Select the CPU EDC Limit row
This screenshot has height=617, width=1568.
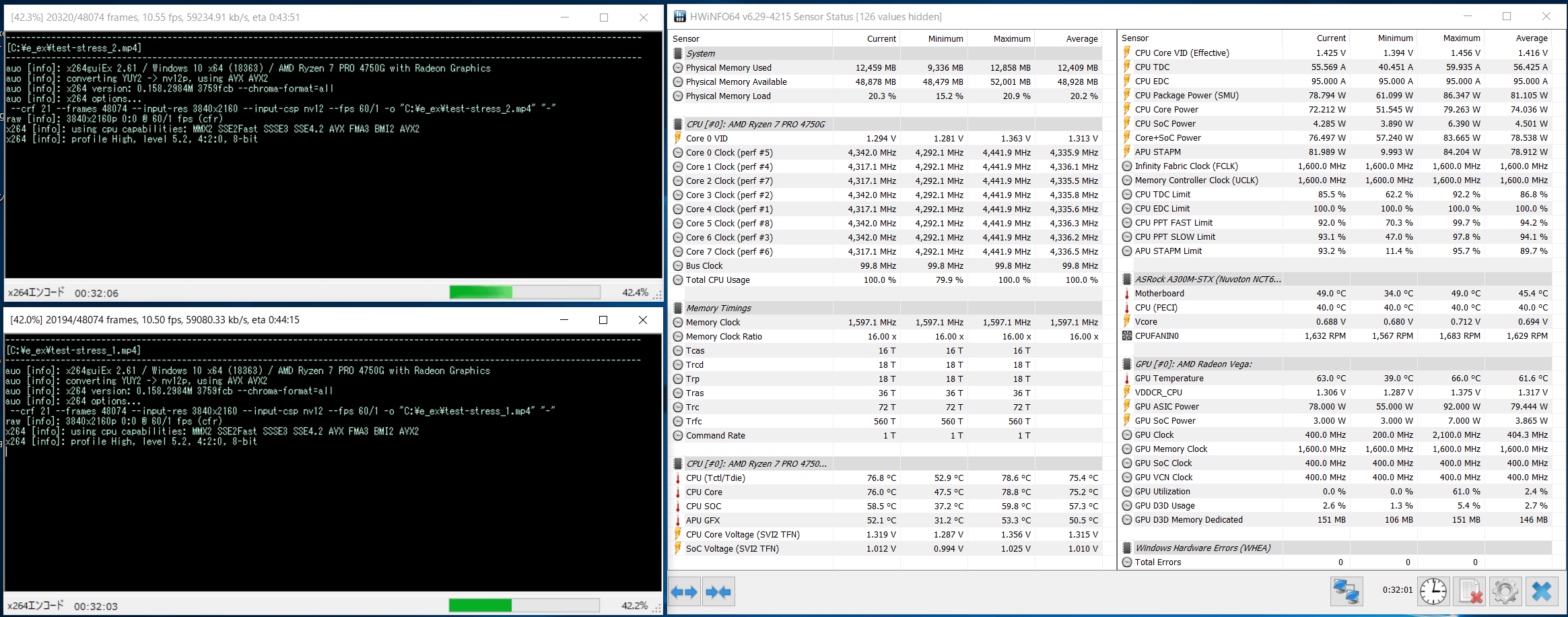(1336, 208)
